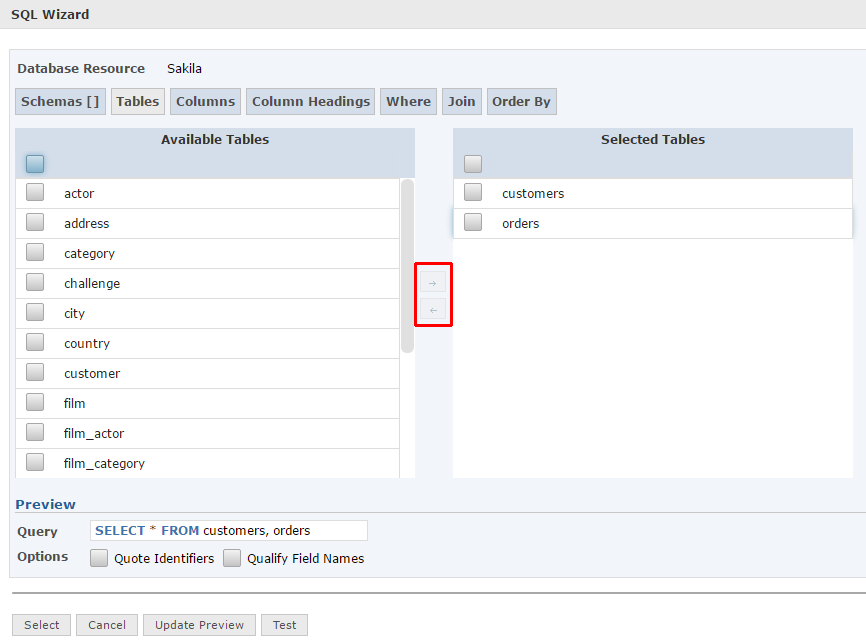Image resolution: width=866 pixels, height=644 pixels.
Task: Select the orders checkbox in Selected Tables
Action: click(x=473, y=222)
